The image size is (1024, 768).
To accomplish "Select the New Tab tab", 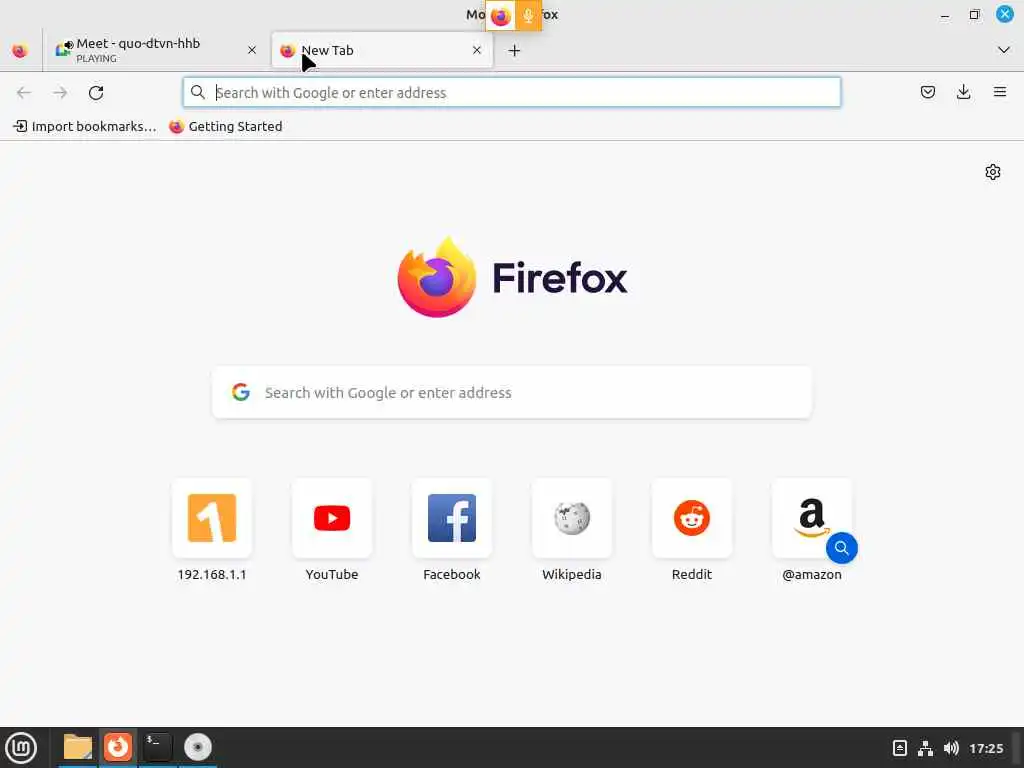I will point(382,50).
